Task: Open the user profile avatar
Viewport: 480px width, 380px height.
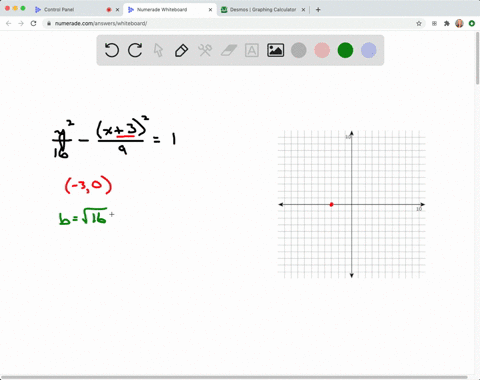Action: [459, 23]
